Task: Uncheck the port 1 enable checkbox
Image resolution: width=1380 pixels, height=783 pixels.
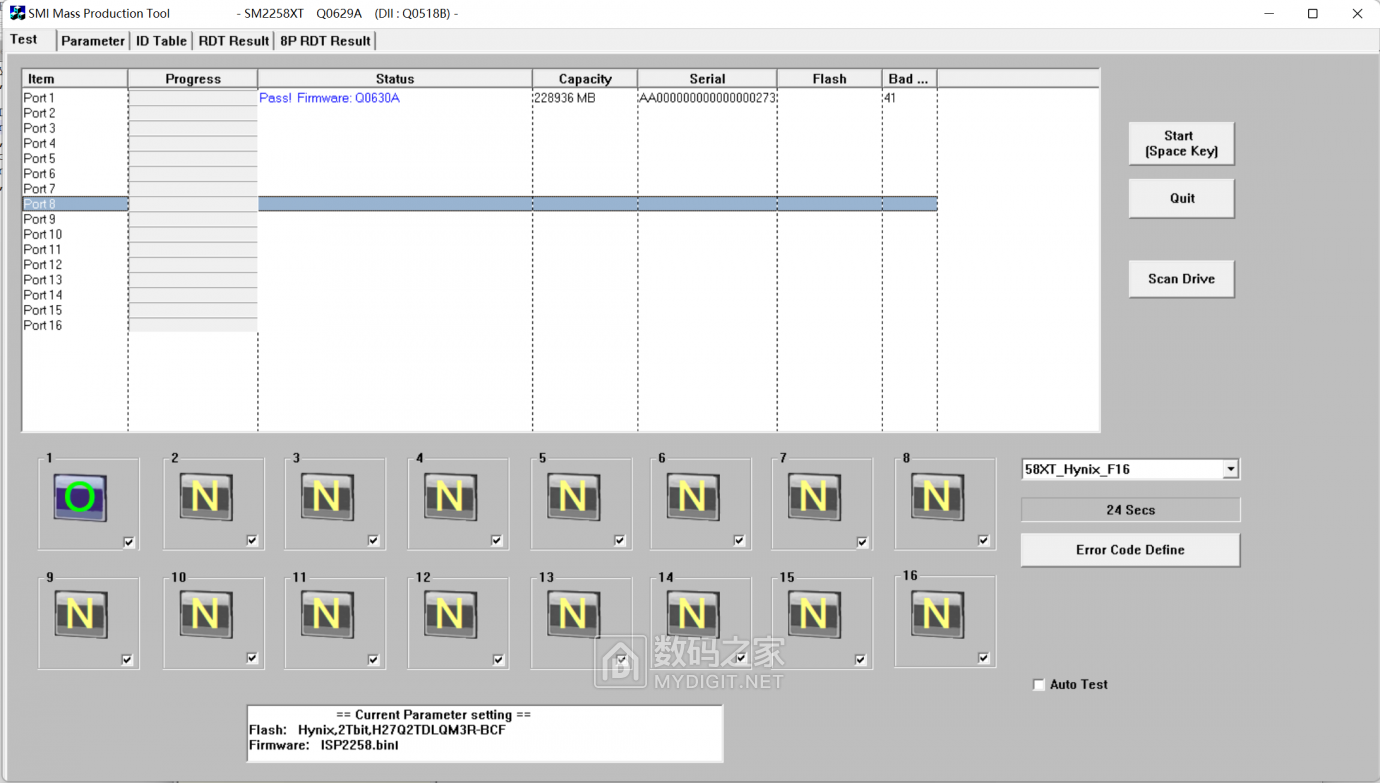Action: coord(129,542)
